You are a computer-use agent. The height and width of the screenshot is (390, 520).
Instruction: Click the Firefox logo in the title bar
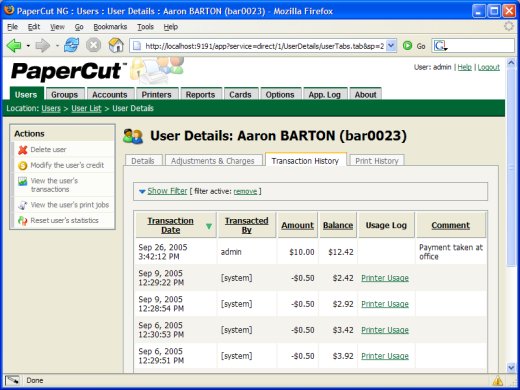click(x=9, y=10)
